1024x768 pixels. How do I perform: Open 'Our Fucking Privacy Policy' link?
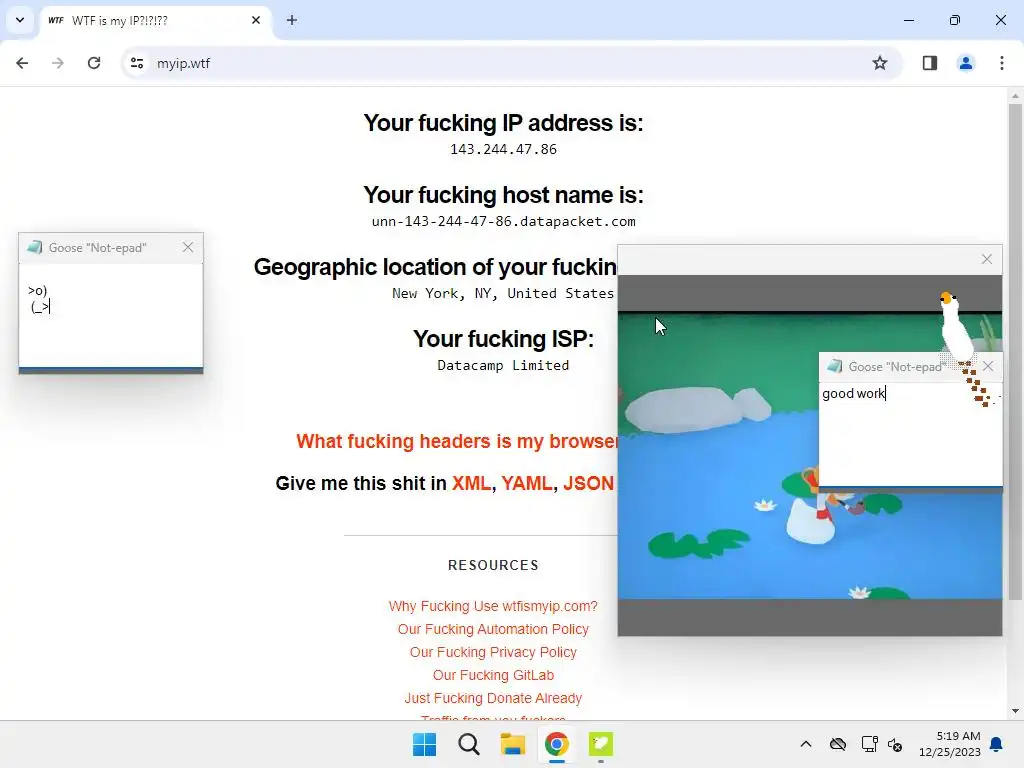(493, 652)
